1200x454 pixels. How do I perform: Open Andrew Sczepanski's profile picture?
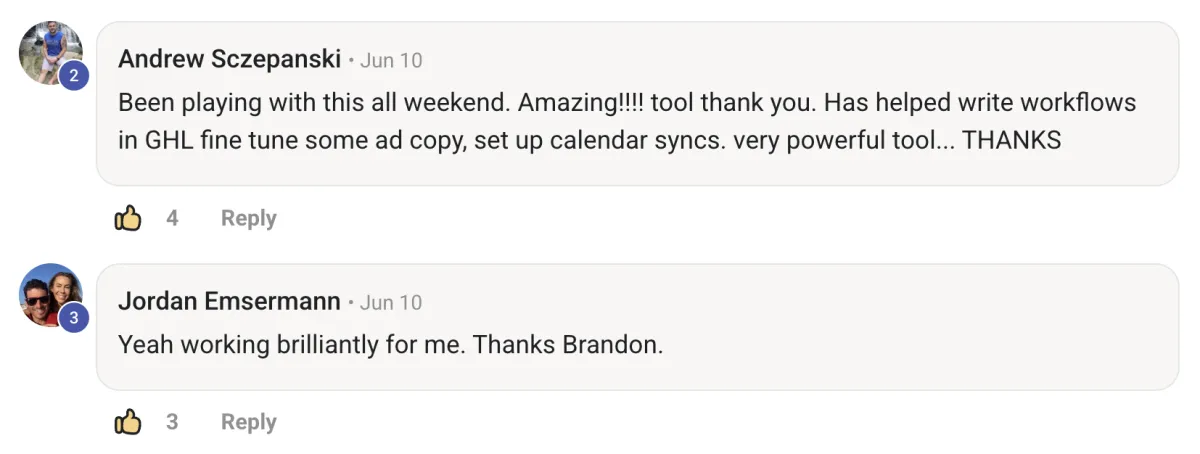[x=47, y=50]
